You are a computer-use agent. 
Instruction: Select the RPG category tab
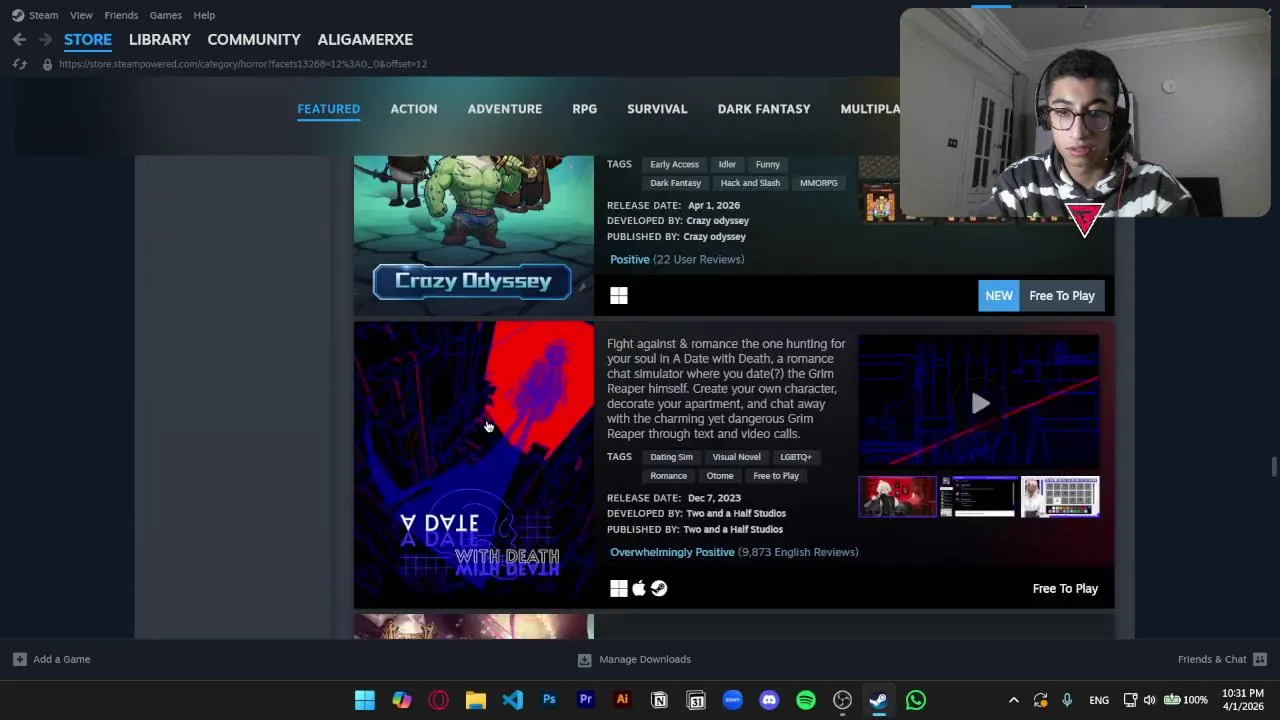(x=585, y=109)
